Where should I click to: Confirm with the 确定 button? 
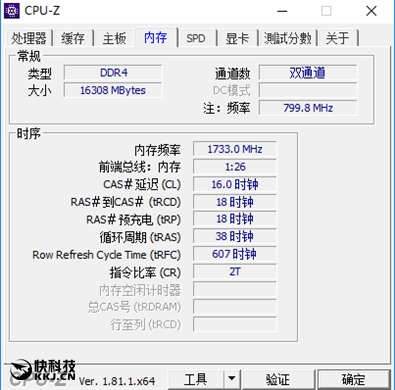(x=354, y=379)
